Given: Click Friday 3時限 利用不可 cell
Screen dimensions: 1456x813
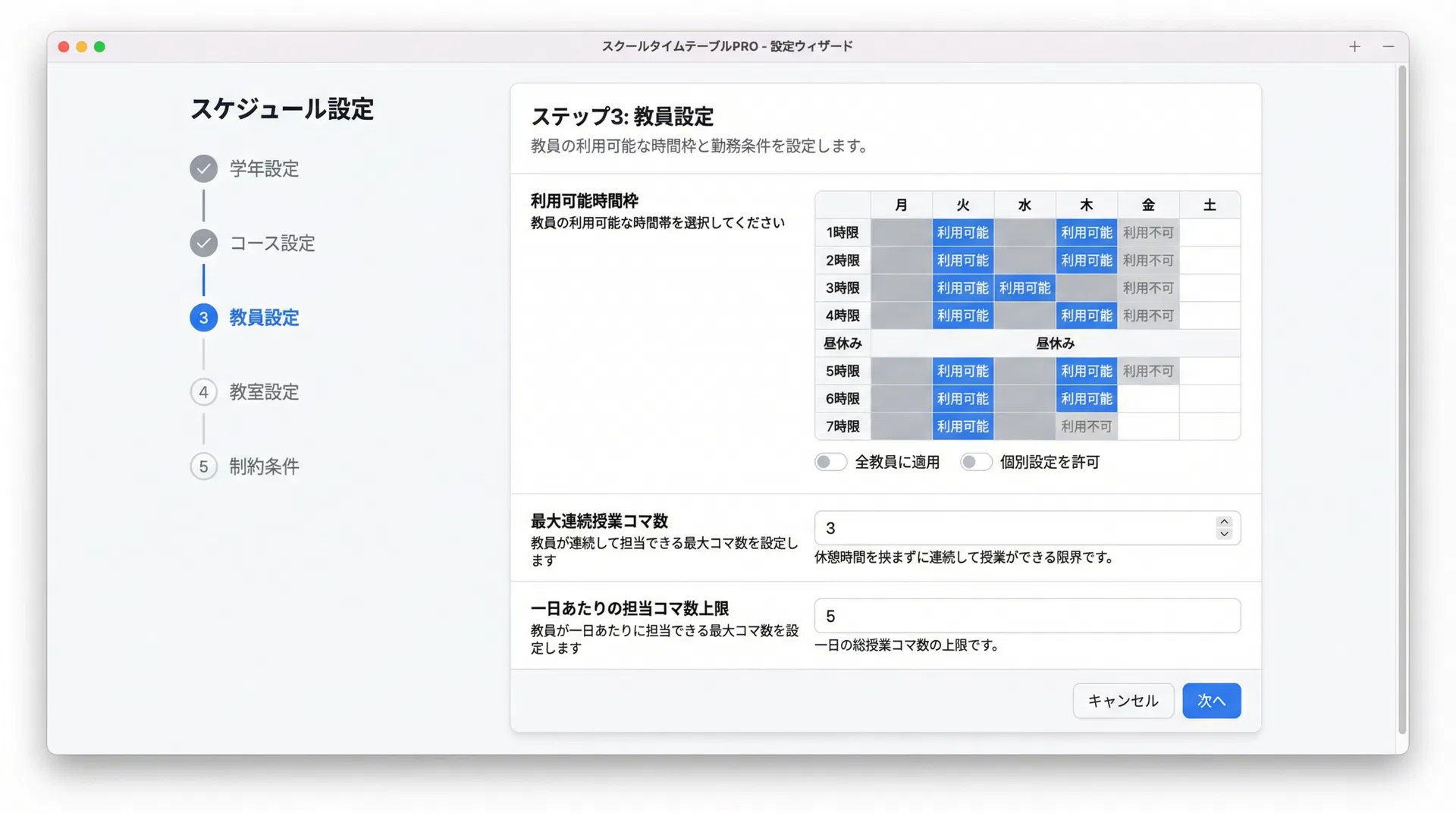Looking at the screenshot, I should 1148,287.
